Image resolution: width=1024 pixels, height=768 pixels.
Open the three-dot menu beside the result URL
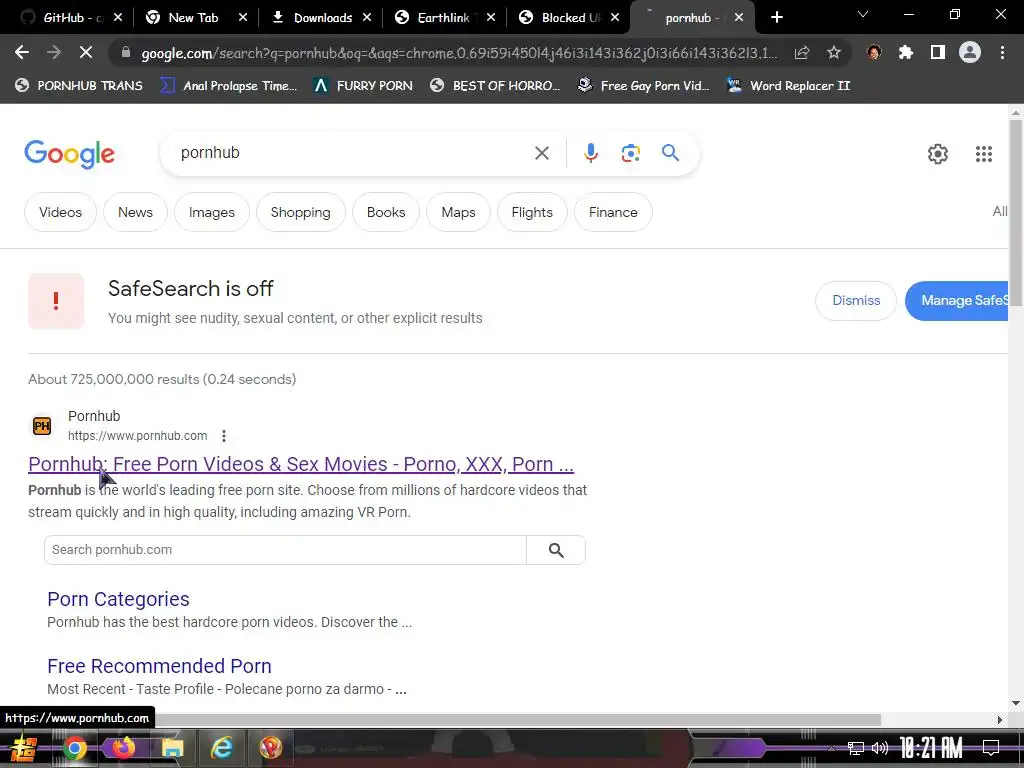[x=224, y=436]
